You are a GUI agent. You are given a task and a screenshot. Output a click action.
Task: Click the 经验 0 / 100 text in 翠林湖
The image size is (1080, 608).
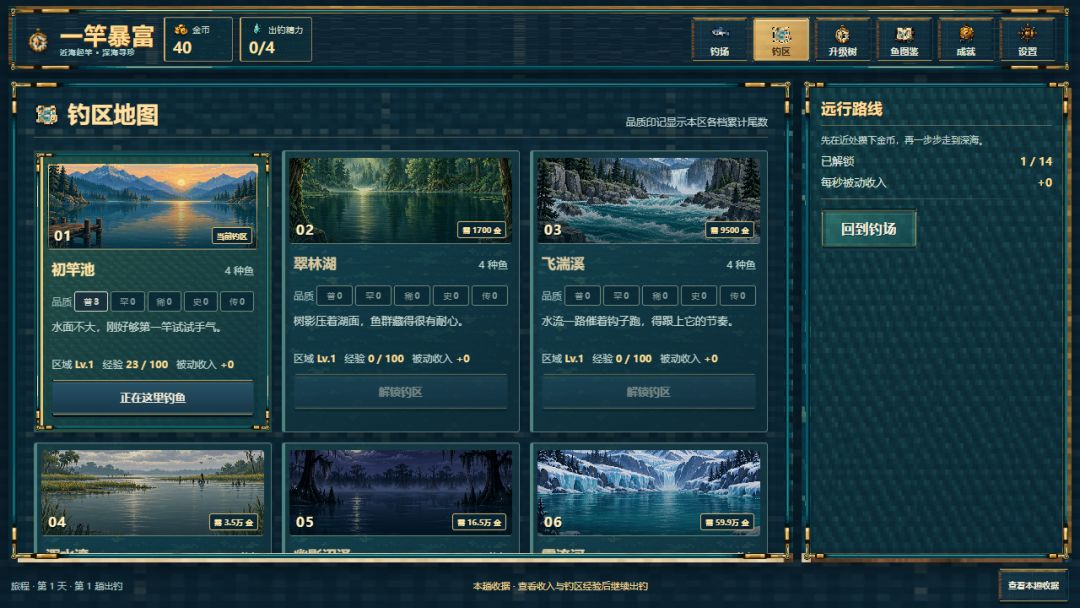(374, 359)
